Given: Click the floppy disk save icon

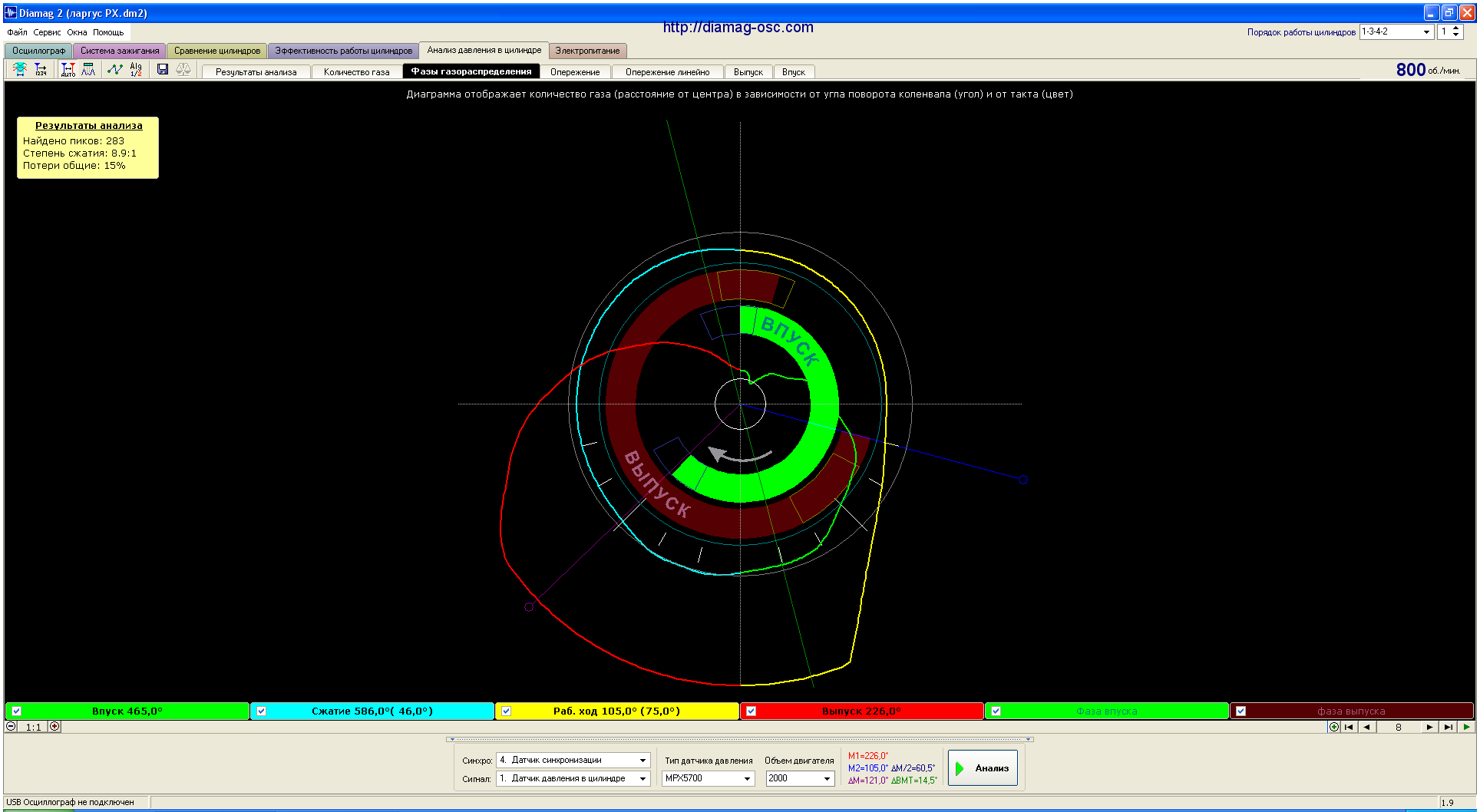Looking at the screenshot, I should pyautogui.click(x=163, y=69).
